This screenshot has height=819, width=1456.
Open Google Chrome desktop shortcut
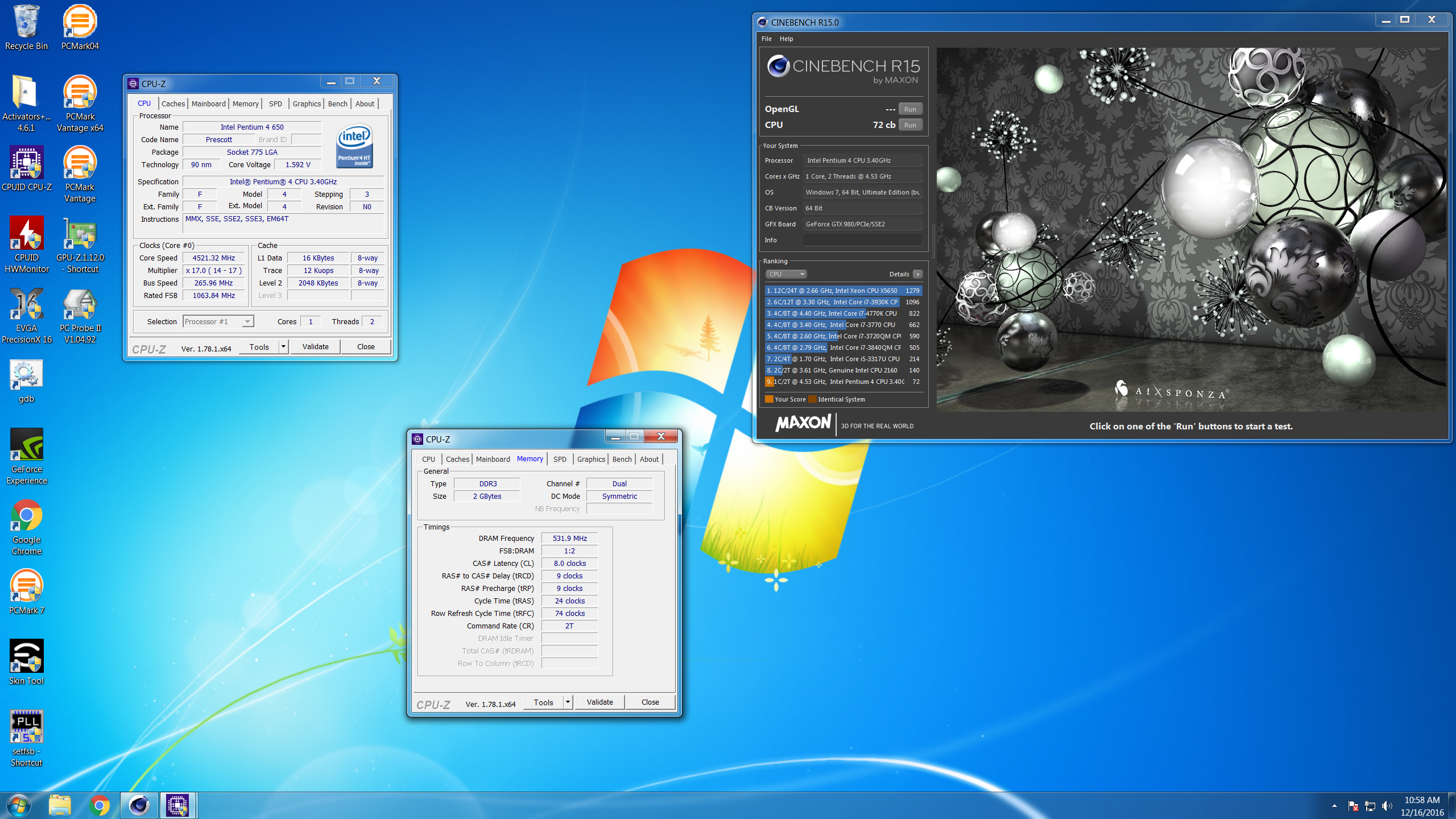(x=26, y=527)
